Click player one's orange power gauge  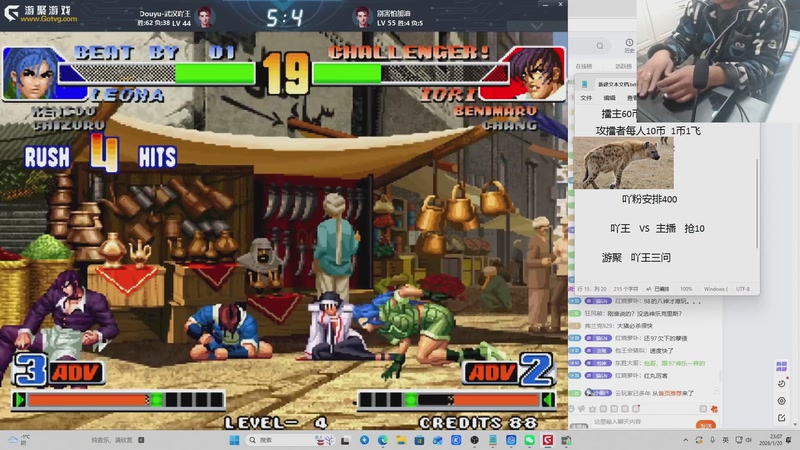pos(87,399)
